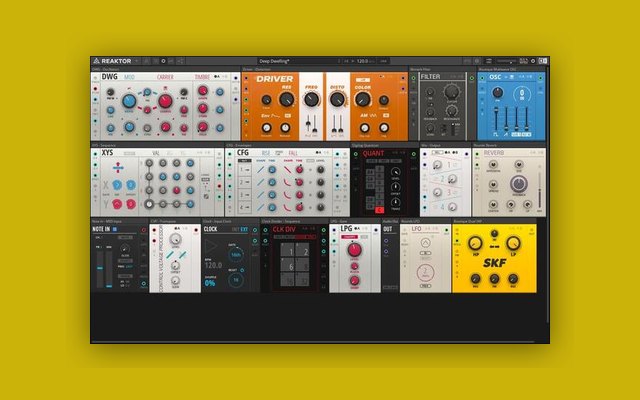Screen dimensions: 640x400
Task: Click the rightmost panel layout icon in header
Action: [x=543, y=61]
